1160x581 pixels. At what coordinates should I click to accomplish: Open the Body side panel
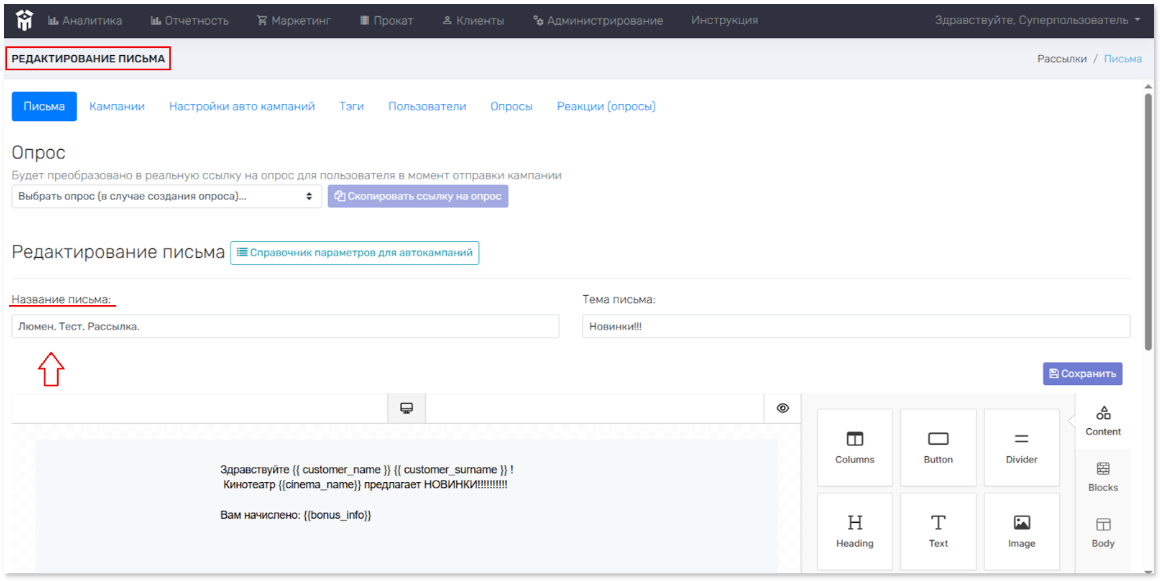1102,532
